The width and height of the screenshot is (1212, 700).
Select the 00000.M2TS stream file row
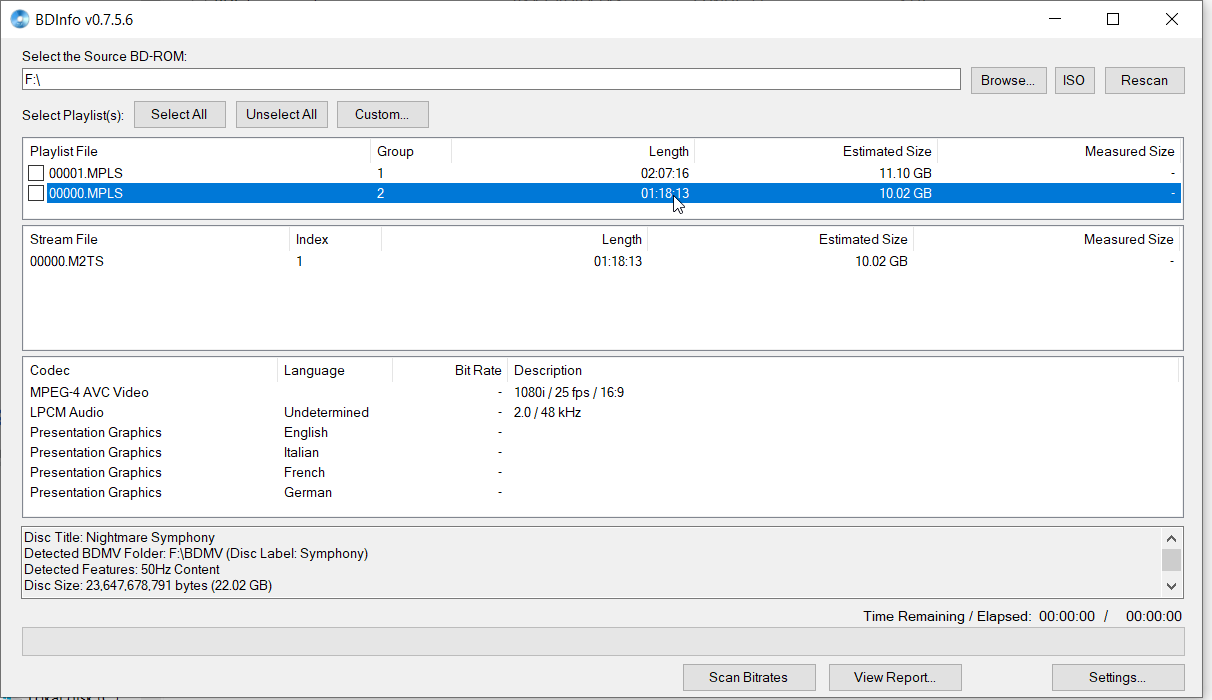(603, 261)
